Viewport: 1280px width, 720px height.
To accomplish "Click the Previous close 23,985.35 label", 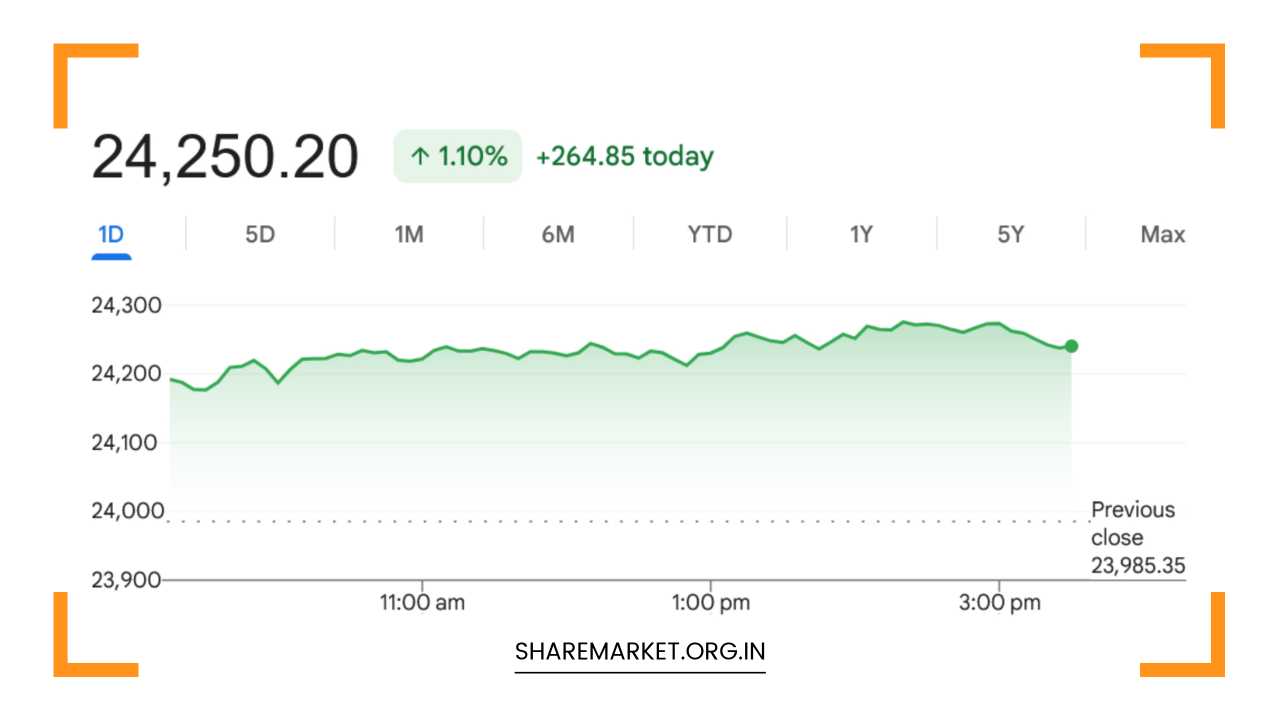I will coord(1138,538).
